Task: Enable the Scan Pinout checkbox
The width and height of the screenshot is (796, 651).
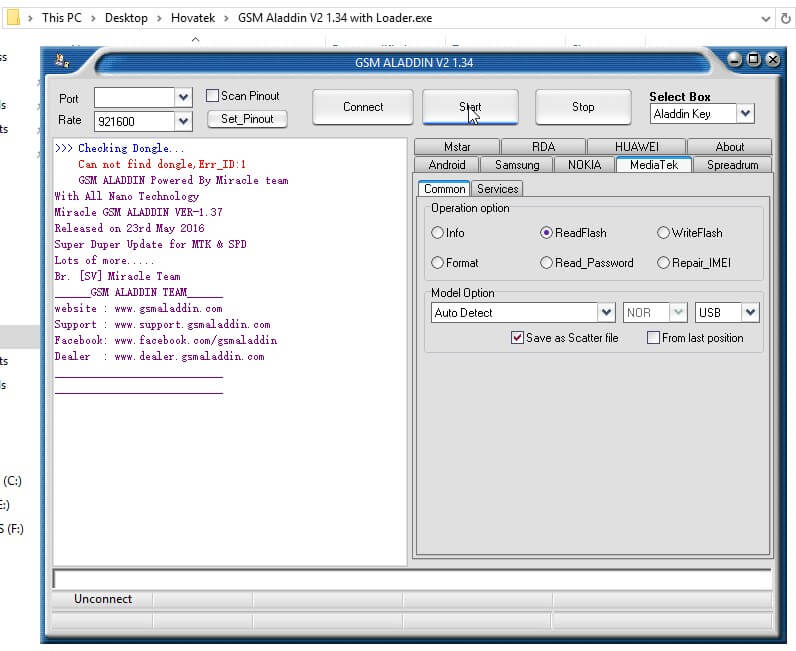Action: 212,95
